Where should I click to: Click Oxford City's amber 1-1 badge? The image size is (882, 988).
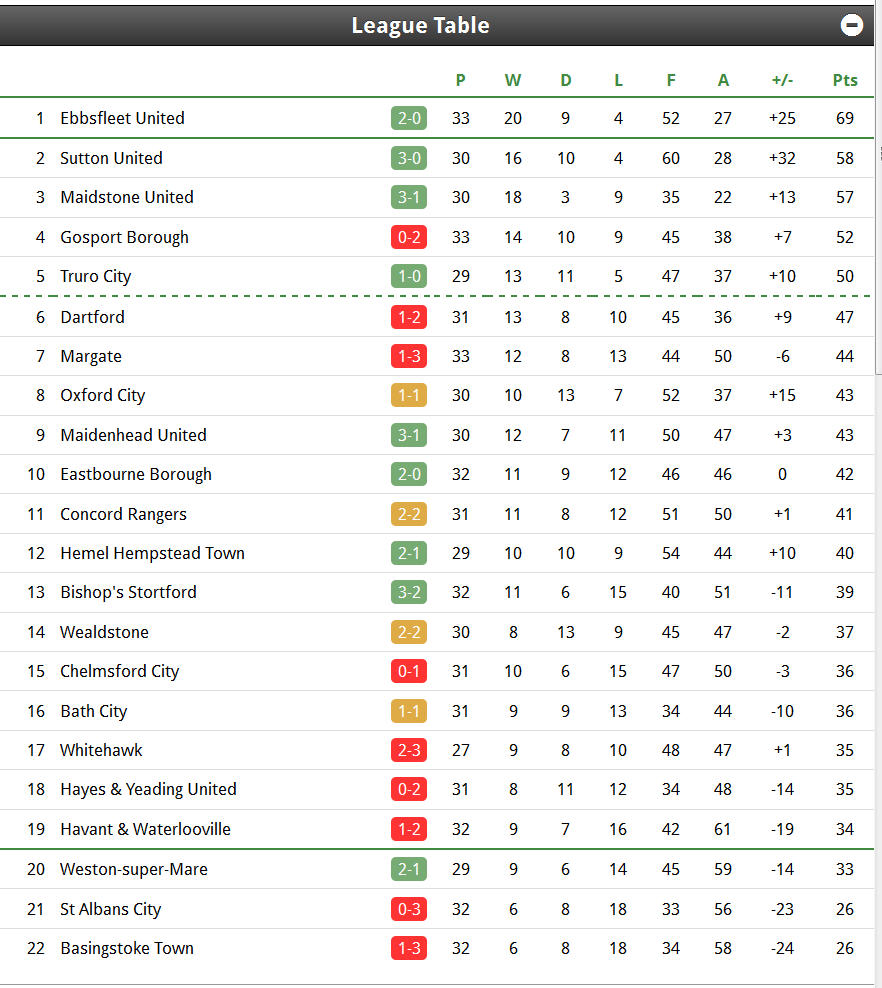(409, 396)
